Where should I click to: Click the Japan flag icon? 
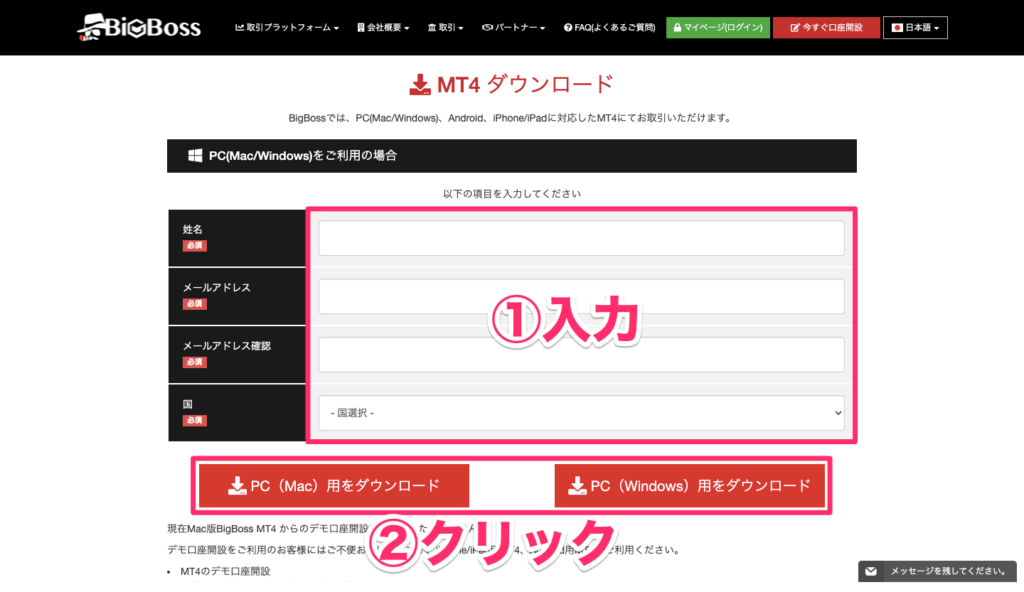pos(897,27)
